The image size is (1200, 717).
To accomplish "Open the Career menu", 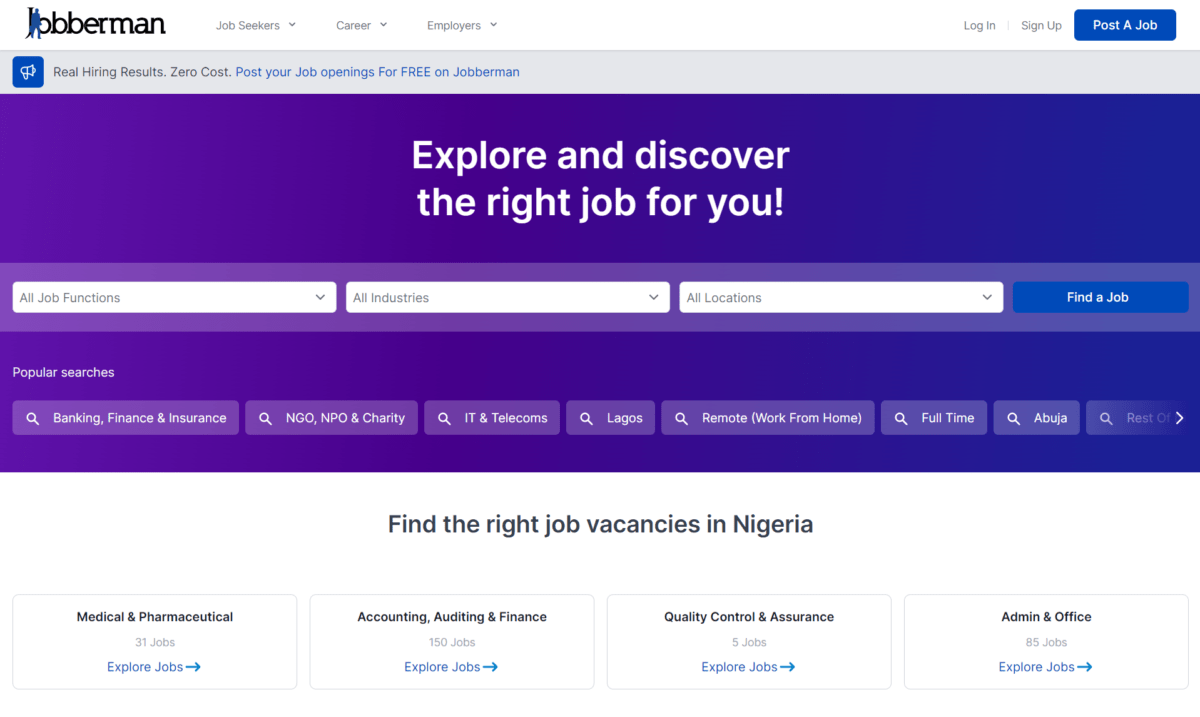I will click(x=362, y=25).
